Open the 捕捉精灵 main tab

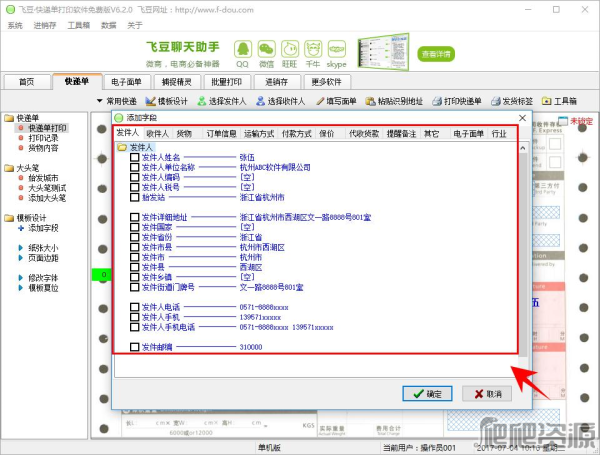point(176,82)
